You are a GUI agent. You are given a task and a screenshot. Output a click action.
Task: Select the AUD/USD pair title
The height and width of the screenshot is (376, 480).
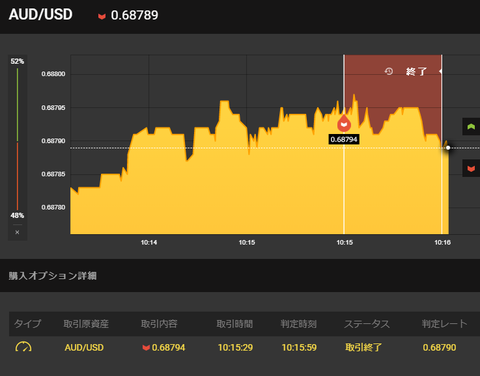pos(41,14)
